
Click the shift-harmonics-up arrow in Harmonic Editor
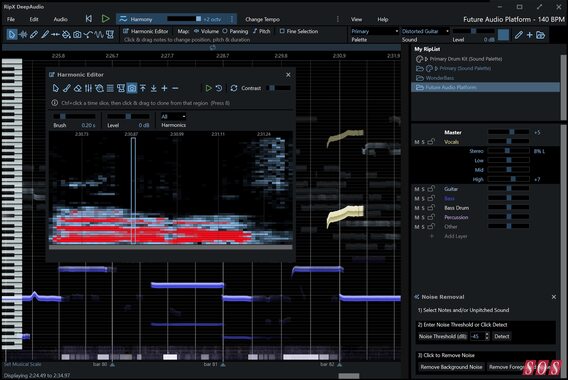point(143,88)
